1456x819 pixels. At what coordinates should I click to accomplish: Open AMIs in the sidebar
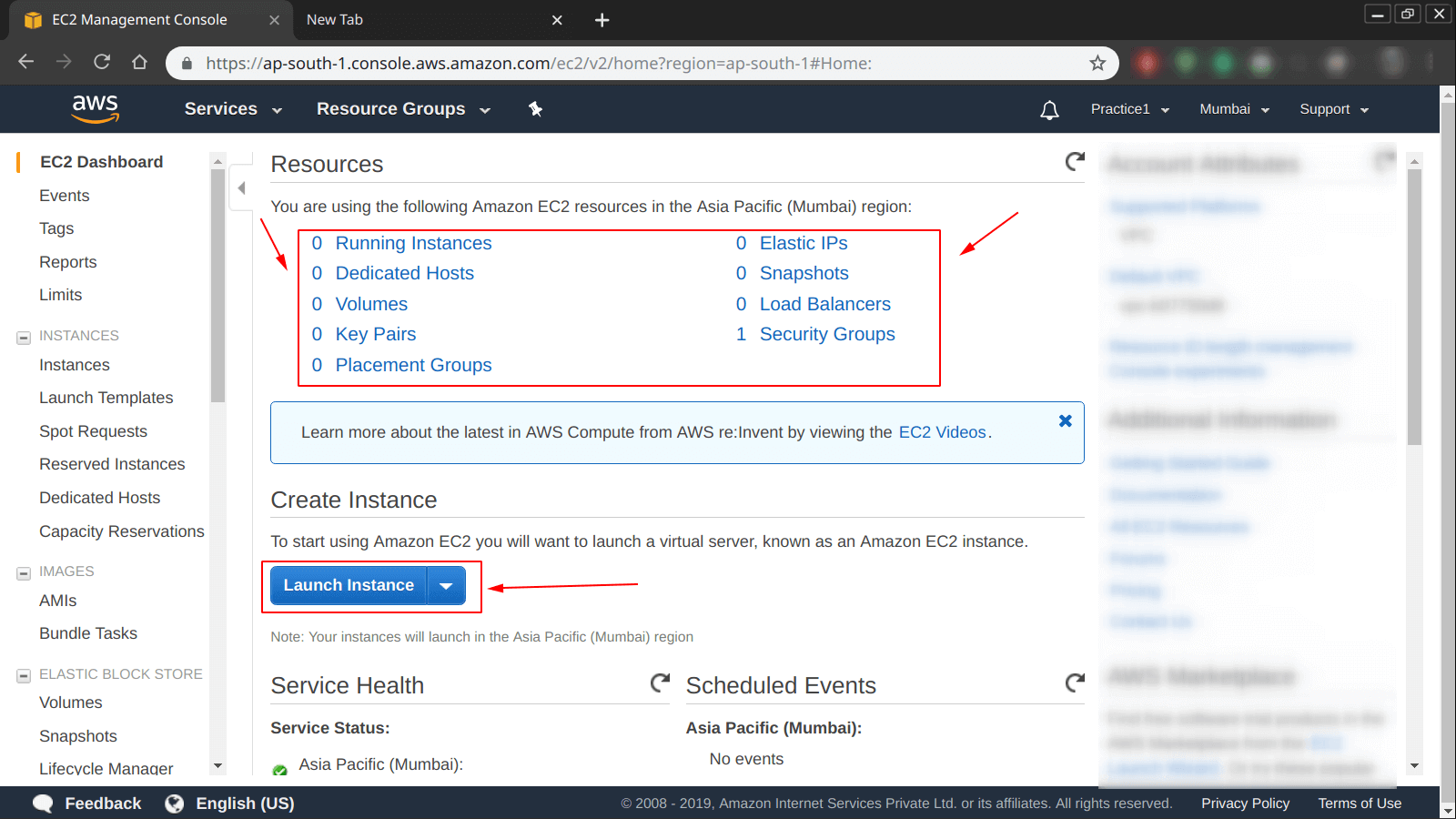pos(58,601)
